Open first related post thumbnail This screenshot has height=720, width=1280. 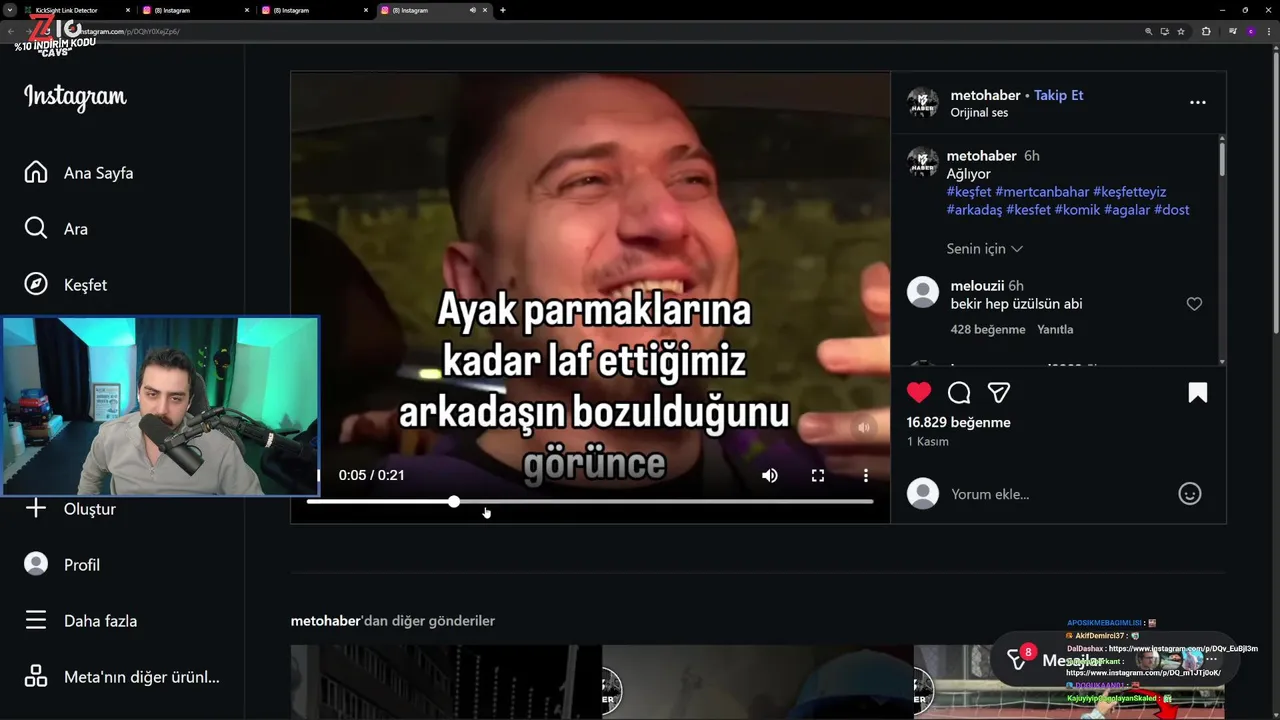point(446,682)
